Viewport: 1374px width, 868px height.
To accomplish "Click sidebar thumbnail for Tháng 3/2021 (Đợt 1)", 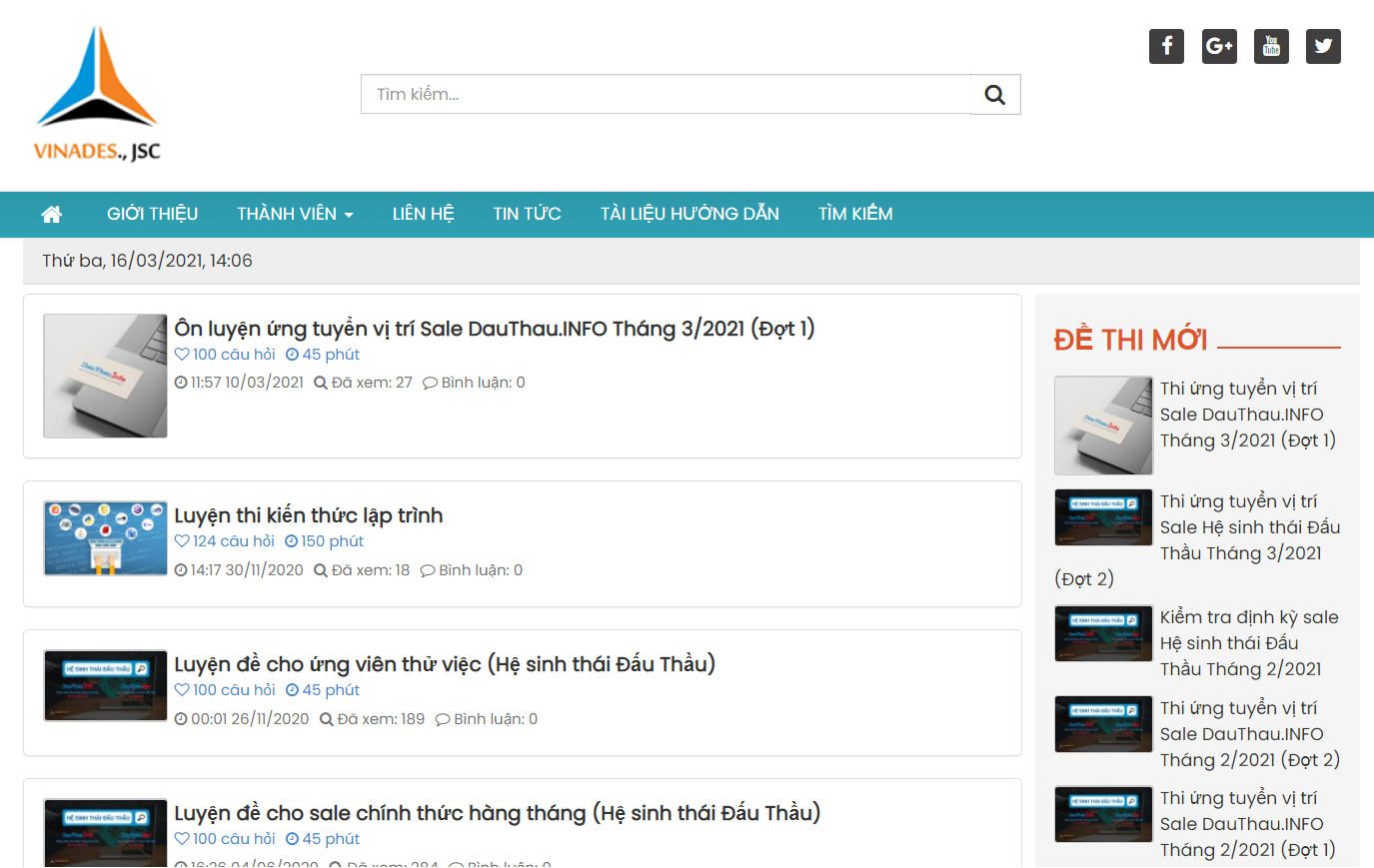I will (x=1104, y=426).
